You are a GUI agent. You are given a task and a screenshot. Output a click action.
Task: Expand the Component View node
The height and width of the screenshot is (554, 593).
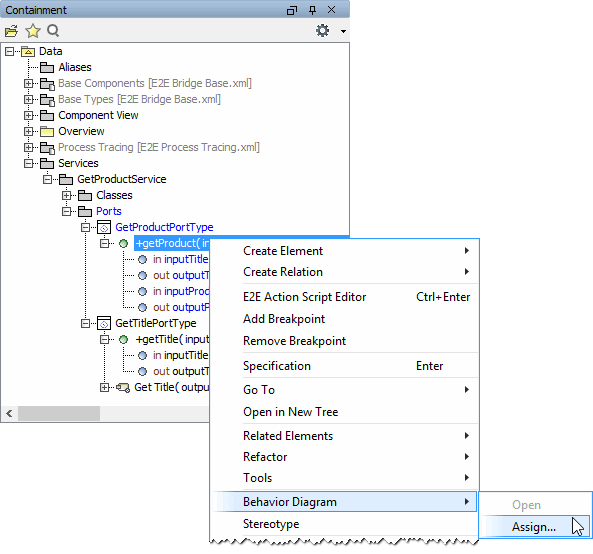[28, 115]
